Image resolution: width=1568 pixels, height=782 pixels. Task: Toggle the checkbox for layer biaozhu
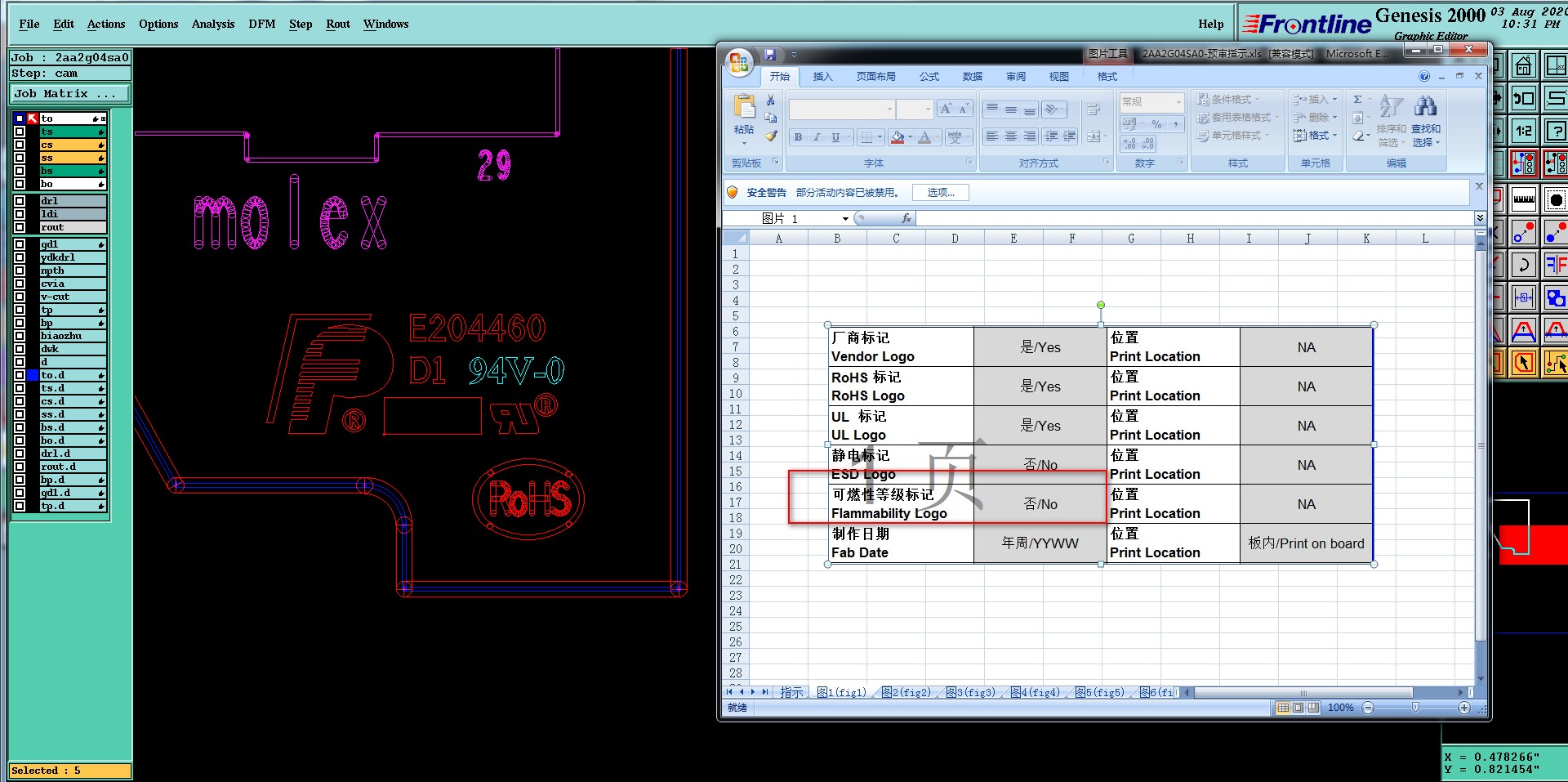click(x=20, y=336)
